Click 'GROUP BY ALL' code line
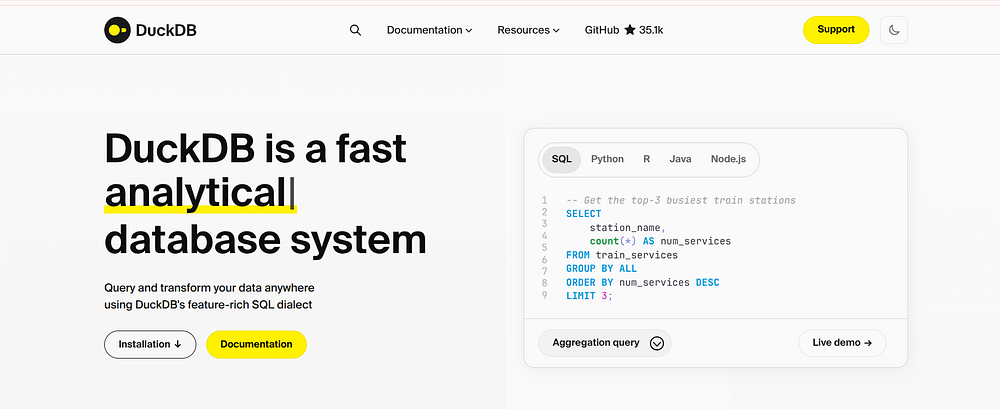This screenshot has width=1000, height=409. tap(601, 269)
